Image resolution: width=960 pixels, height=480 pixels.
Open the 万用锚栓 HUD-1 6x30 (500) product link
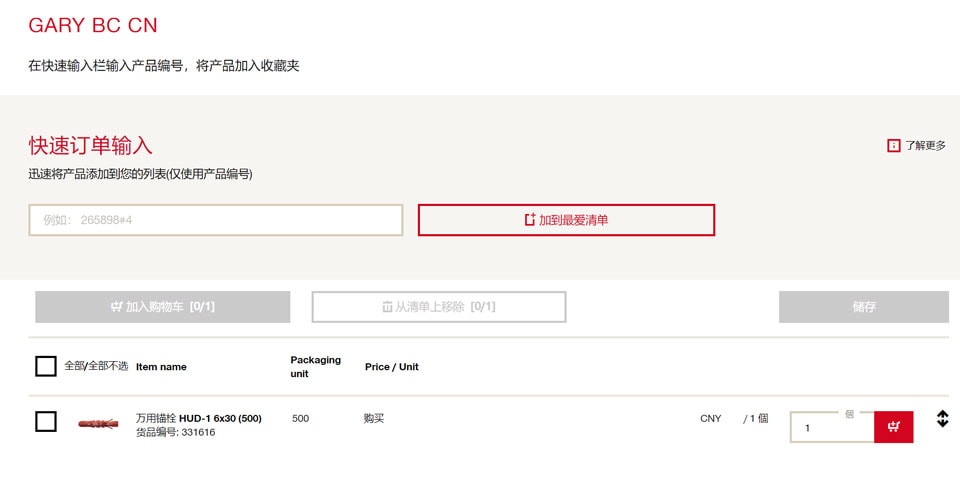click(x=198, y=418)
